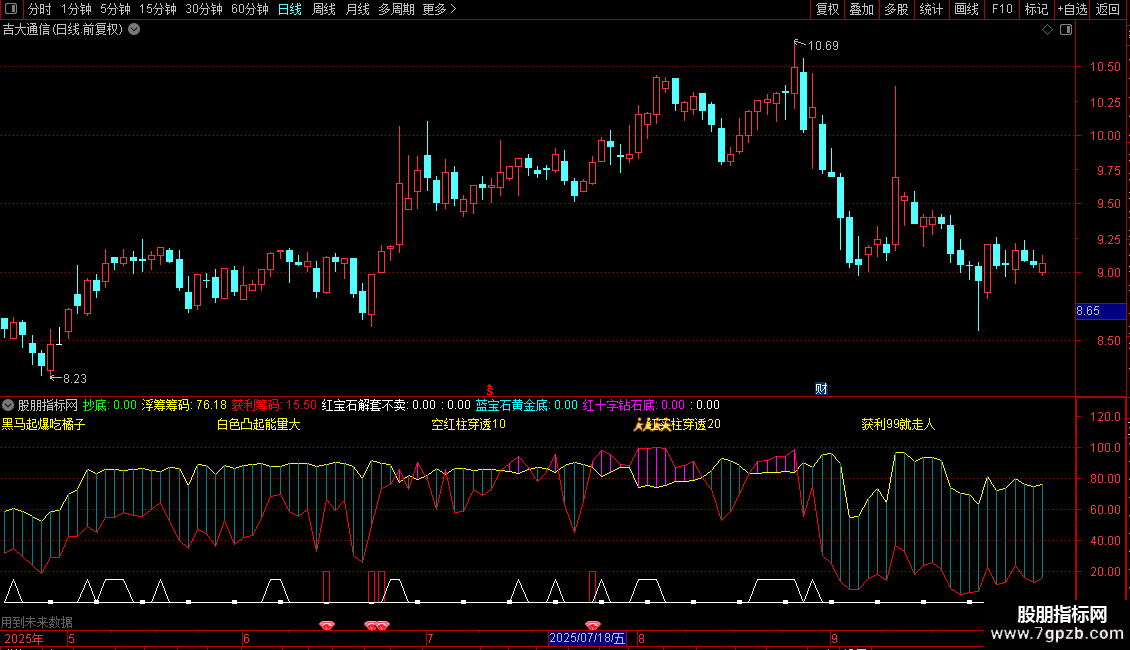Add stock with +自选 button
Viewport: 1130px width, 650px height.
click(x=1072, y=9)
